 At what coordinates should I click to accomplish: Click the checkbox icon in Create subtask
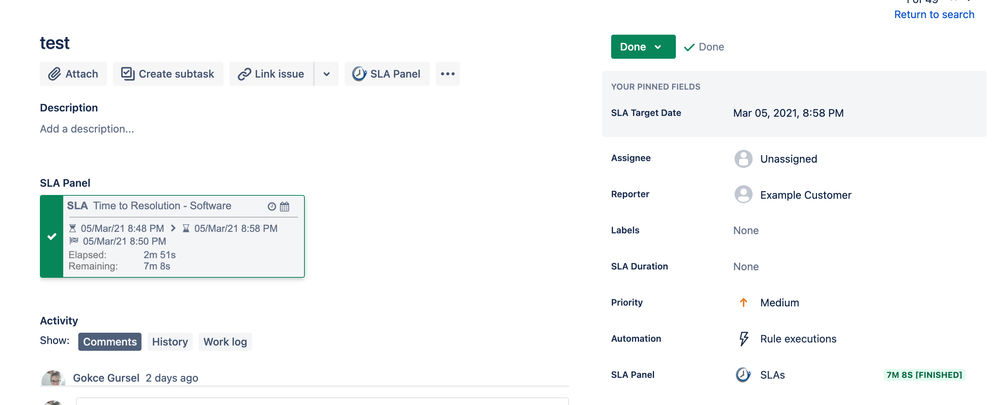(128, 74)
